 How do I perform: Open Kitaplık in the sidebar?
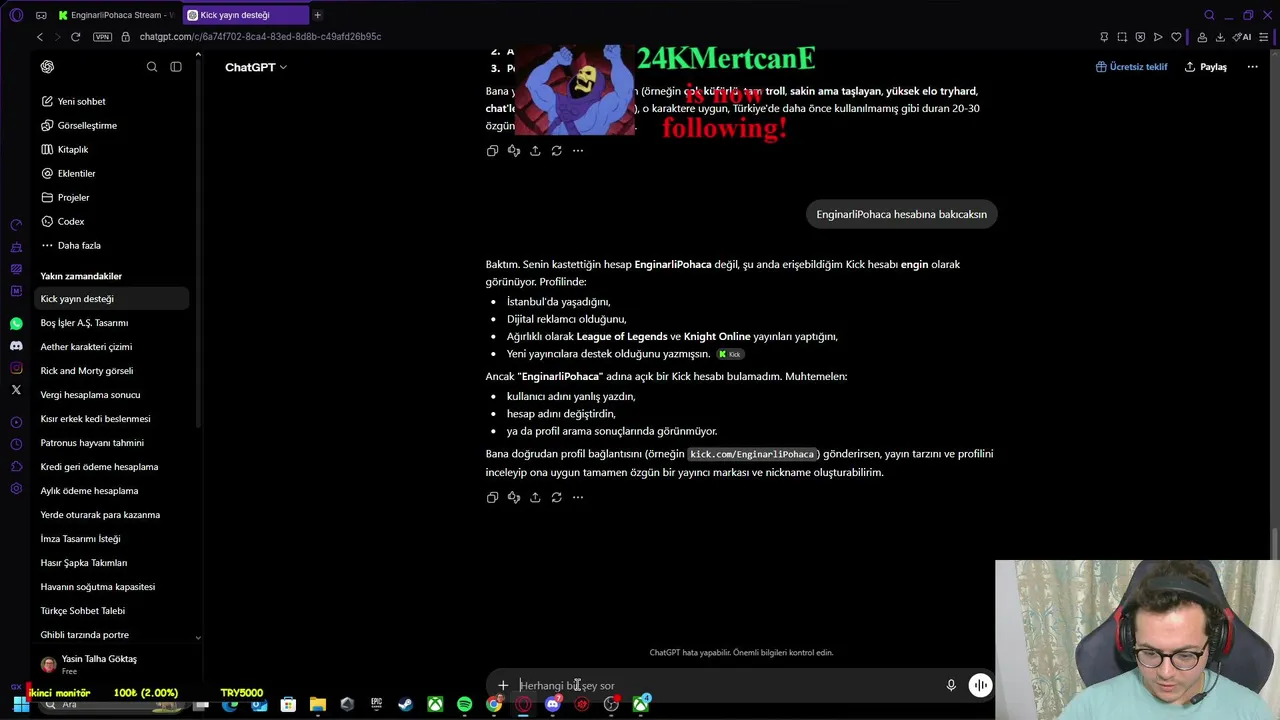[x=112, y=149]
